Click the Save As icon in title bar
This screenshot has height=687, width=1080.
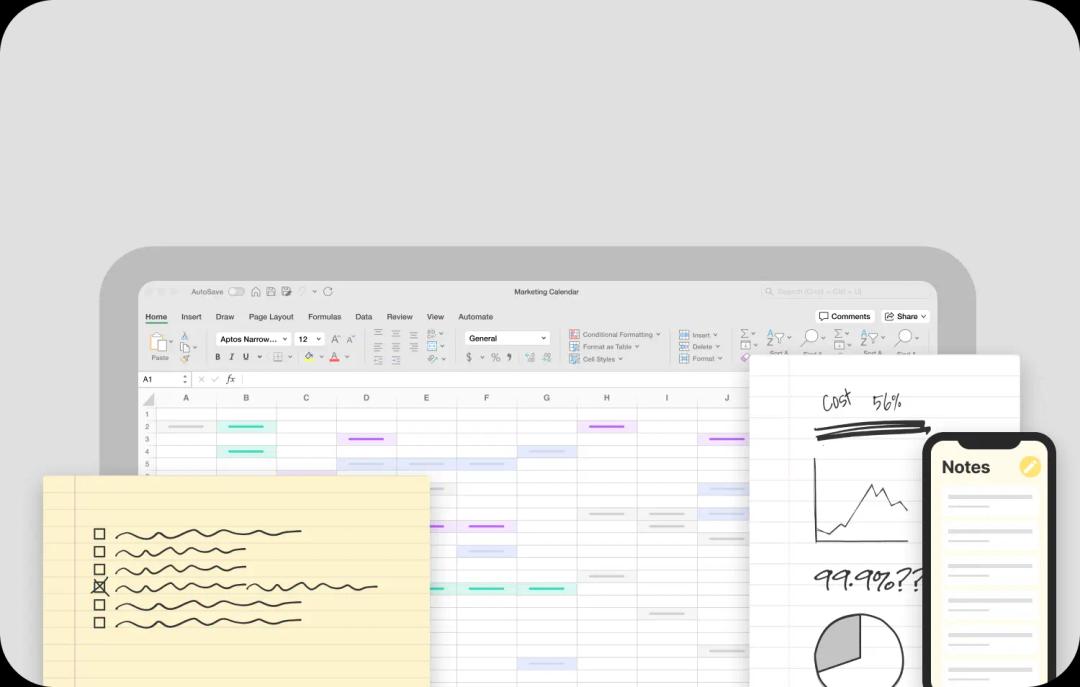point(286,291)
